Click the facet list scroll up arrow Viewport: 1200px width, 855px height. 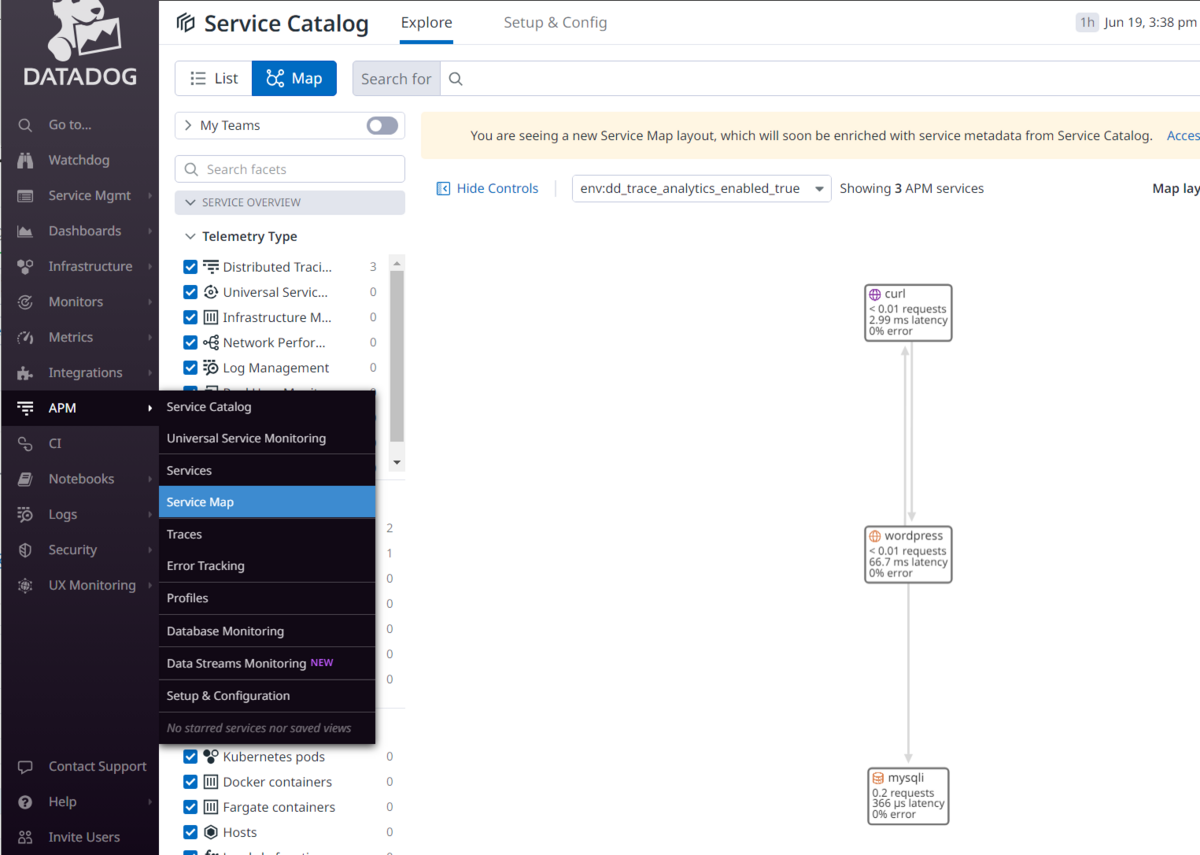(397, 263)
